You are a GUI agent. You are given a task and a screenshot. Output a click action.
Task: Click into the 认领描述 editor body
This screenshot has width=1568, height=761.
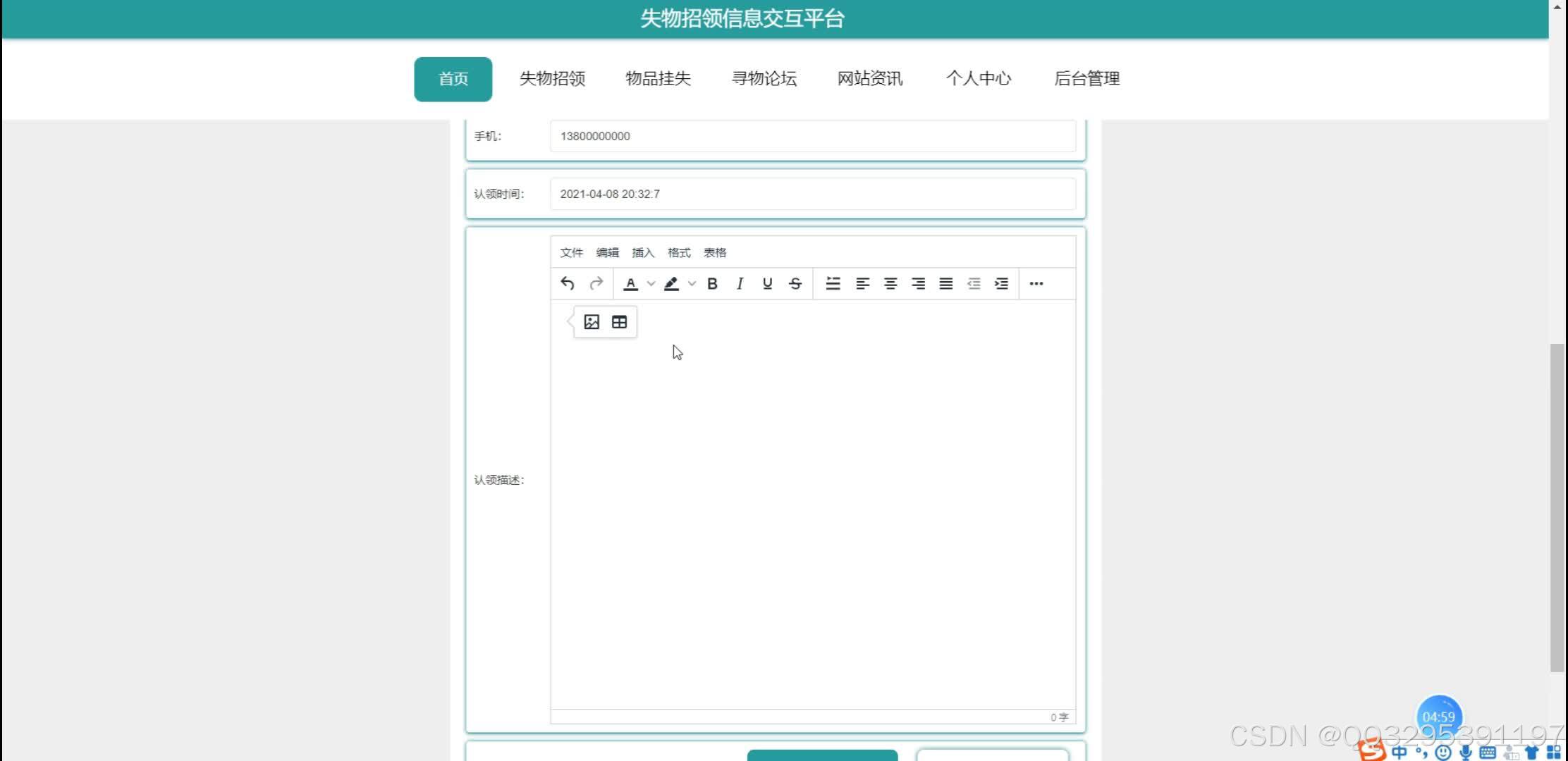(813, 505)
